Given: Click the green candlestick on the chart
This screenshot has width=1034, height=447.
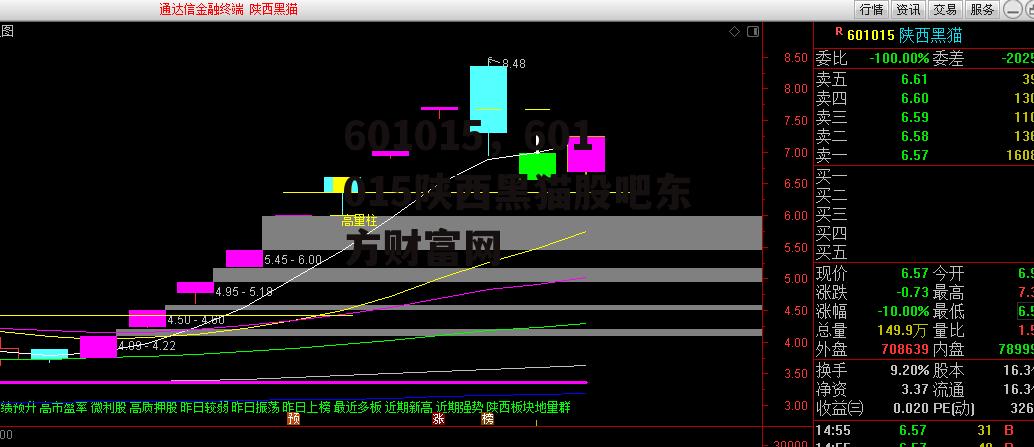Looking at the screenshot, I should click(537, 164).
